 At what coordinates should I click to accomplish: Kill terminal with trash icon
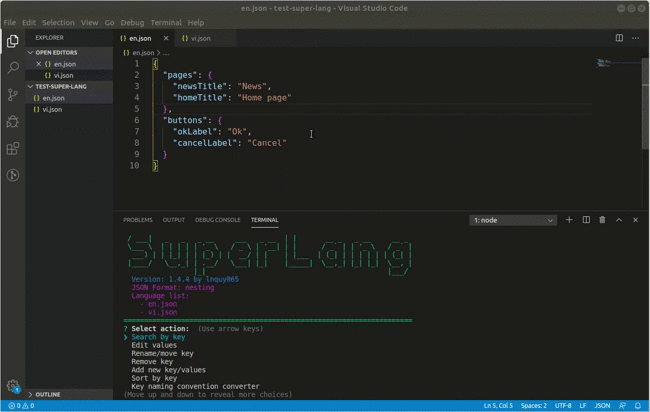(x=602, y=220)
